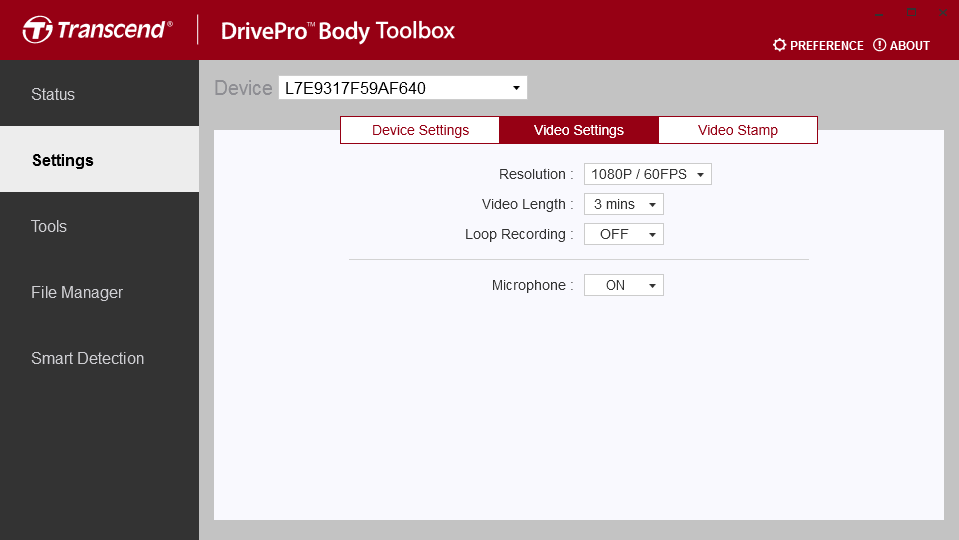This screenshot has height=540, width=959.
Task: Open the Tools section
Action: 99,226
